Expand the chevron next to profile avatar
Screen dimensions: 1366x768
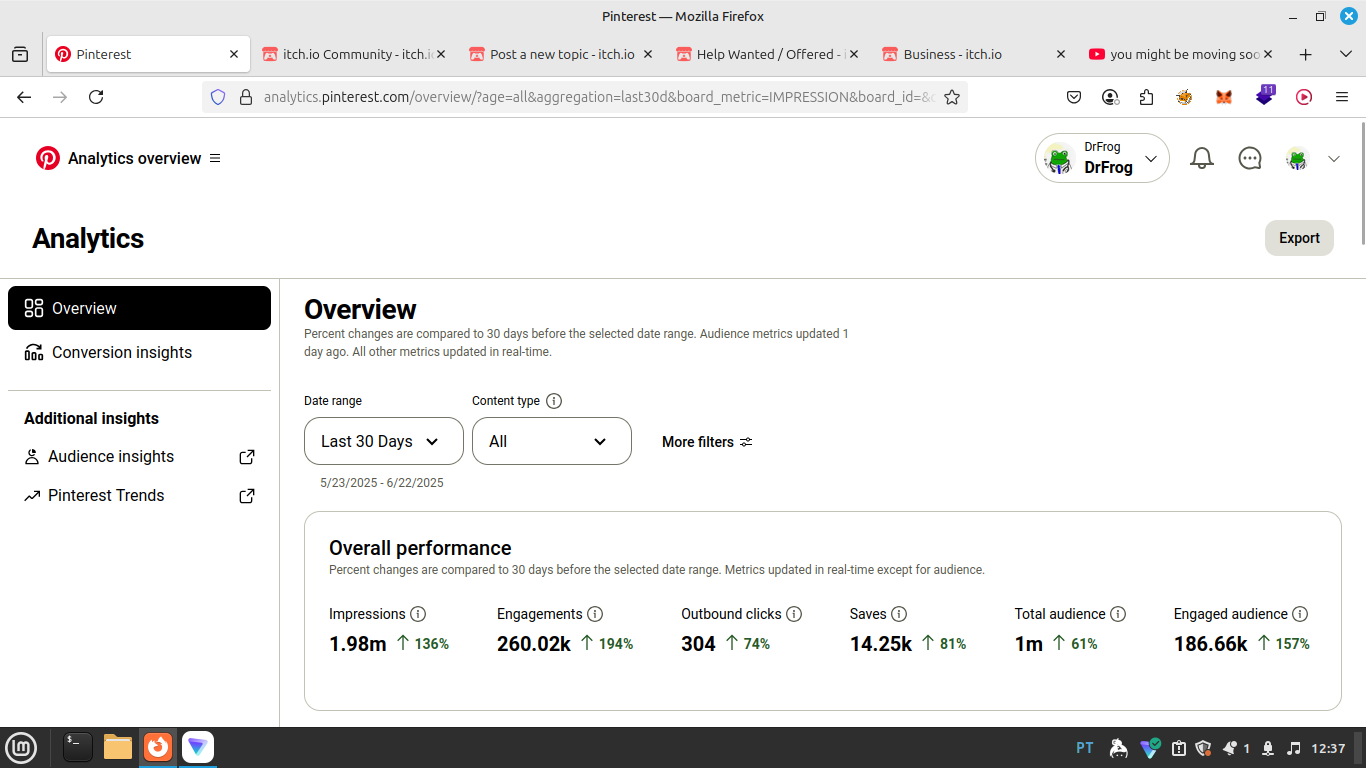tap(1334, 158)
